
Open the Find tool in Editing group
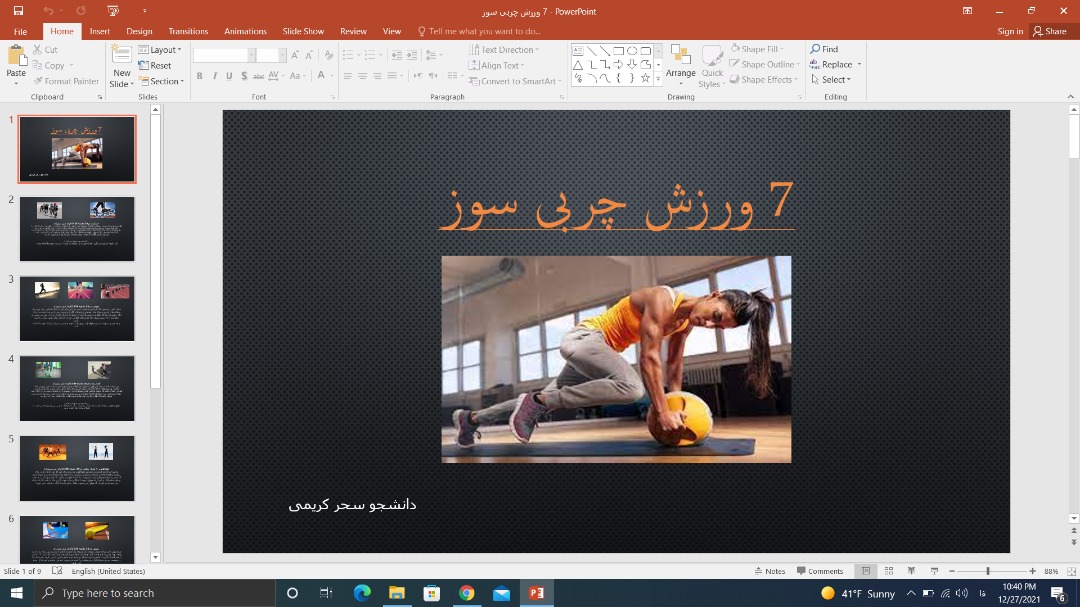point(825,49)
